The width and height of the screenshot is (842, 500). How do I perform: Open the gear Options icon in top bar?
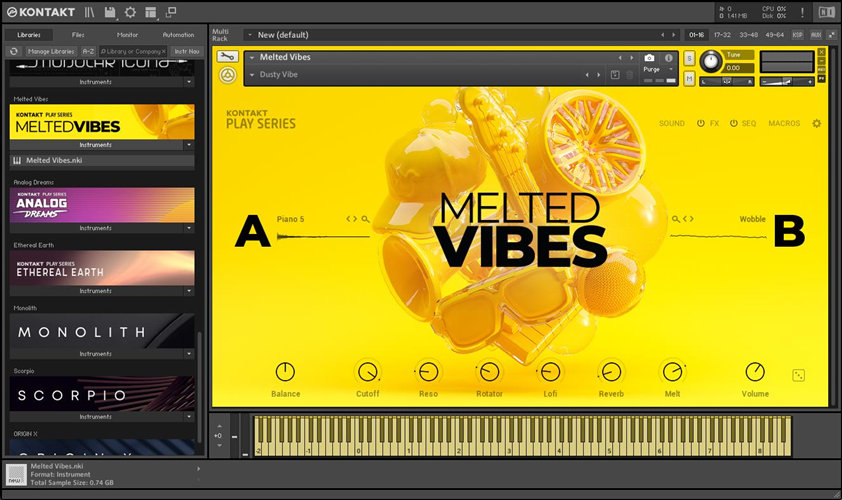[130, 12]
